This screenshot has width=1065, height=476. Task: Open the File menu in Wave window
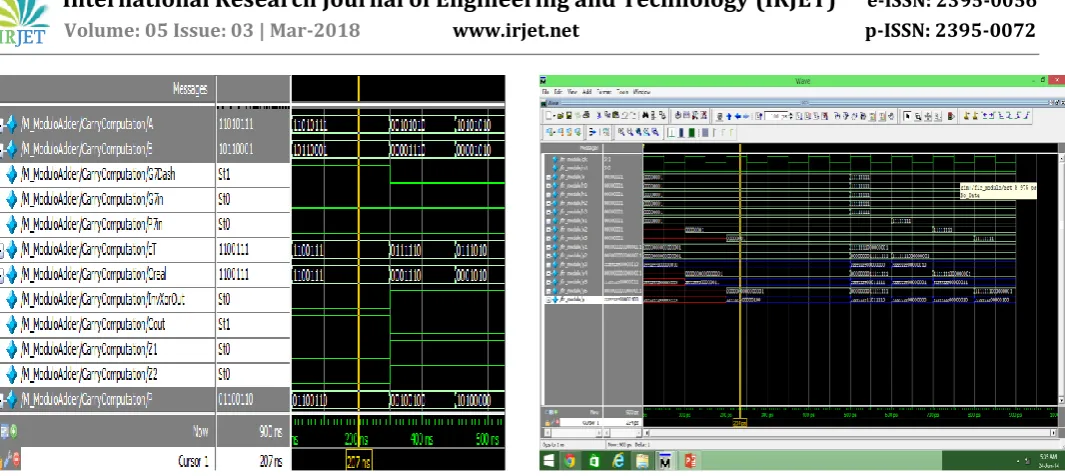coord(545,92)
